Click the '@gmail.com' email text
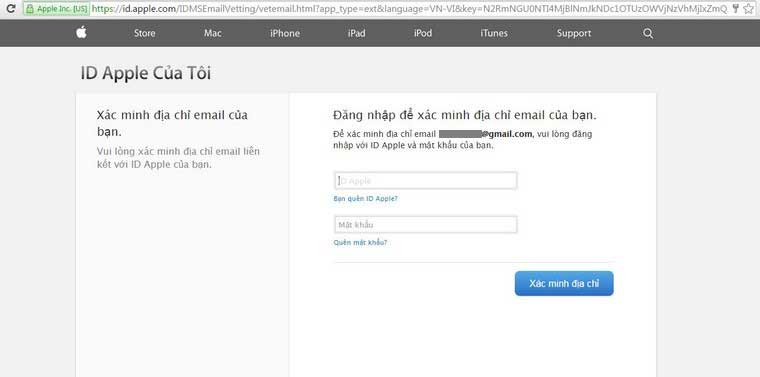 tap(507, 134)
